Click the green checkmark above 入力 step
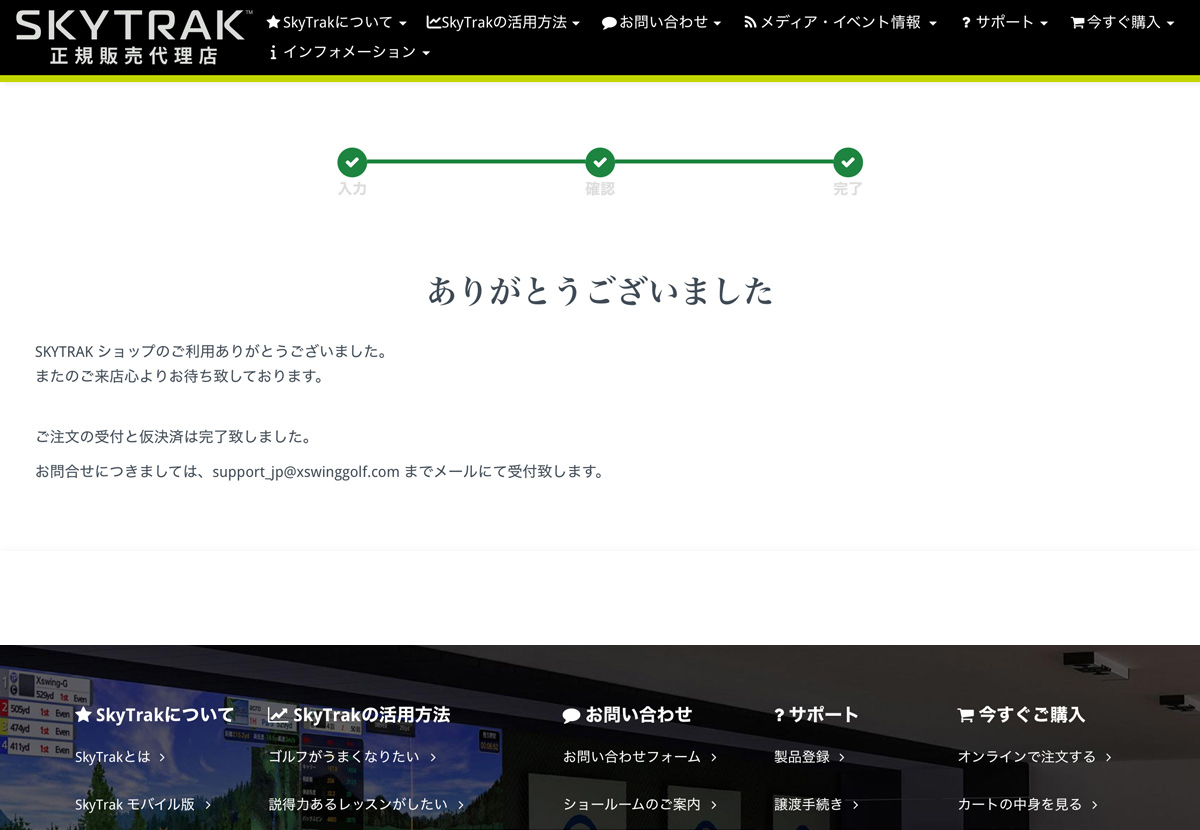 352,162
